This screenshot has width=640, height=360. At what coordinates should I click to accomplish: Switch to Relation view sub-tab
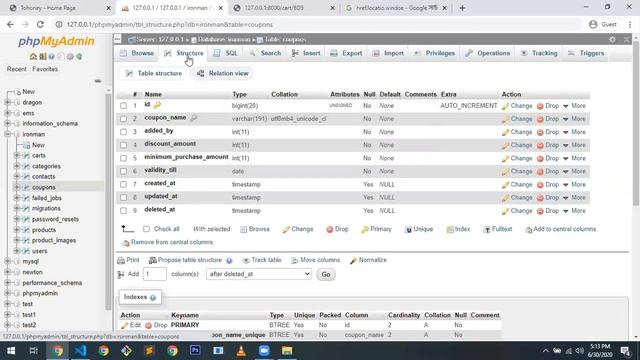point(223,73)
